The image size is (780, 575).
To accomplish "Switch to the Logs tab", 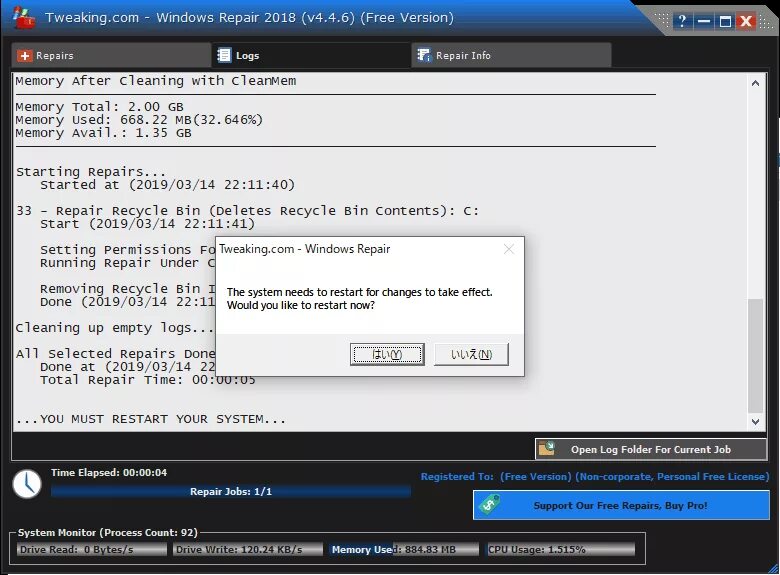I will pyautogui.click(x=311, y=55).
